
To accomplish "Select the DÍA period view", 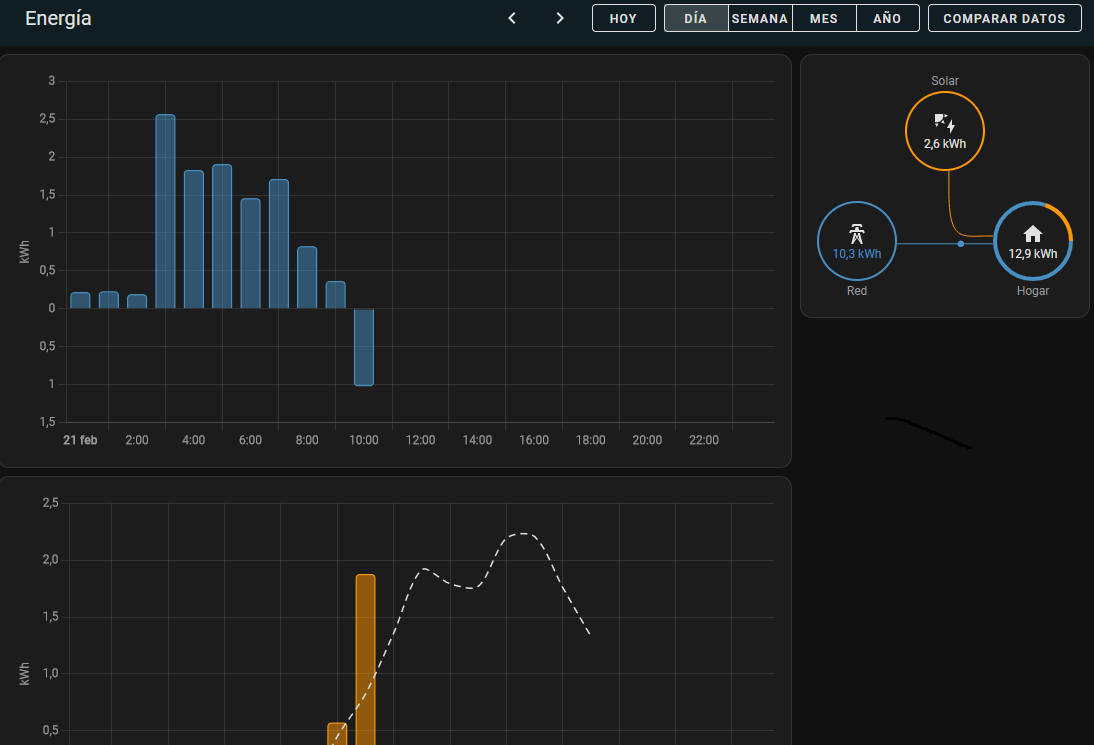I will pos(696,18).
